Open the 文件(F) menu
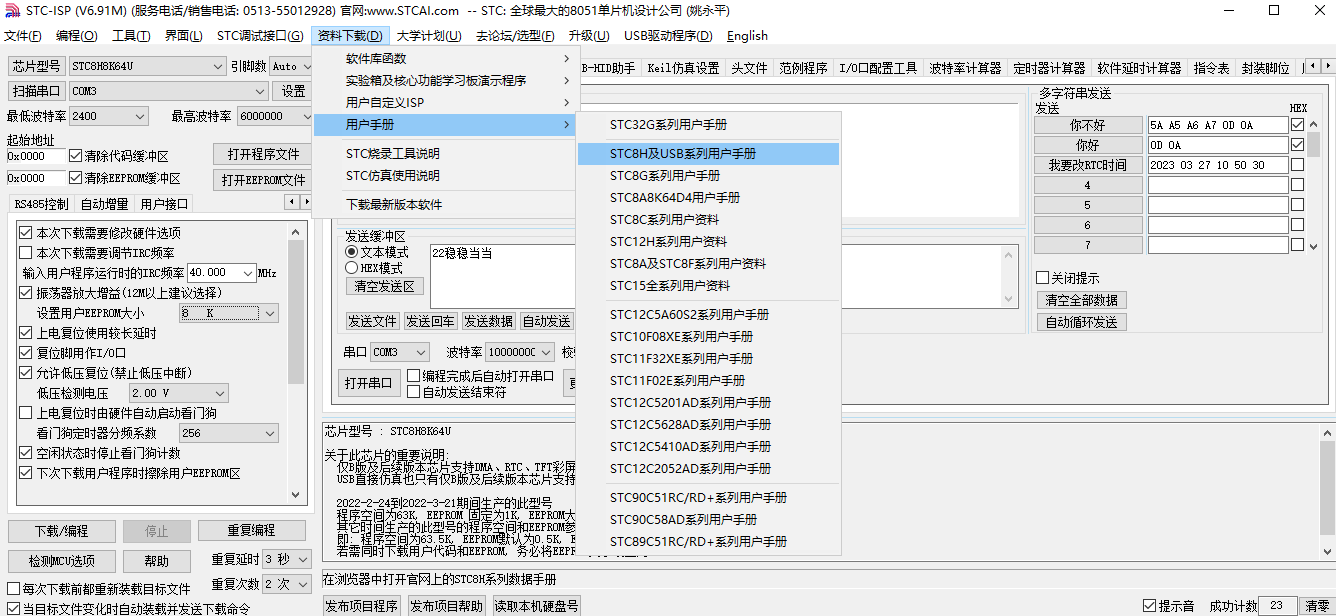This screenshot has width=1336, height=616. (x=23, y=36)
